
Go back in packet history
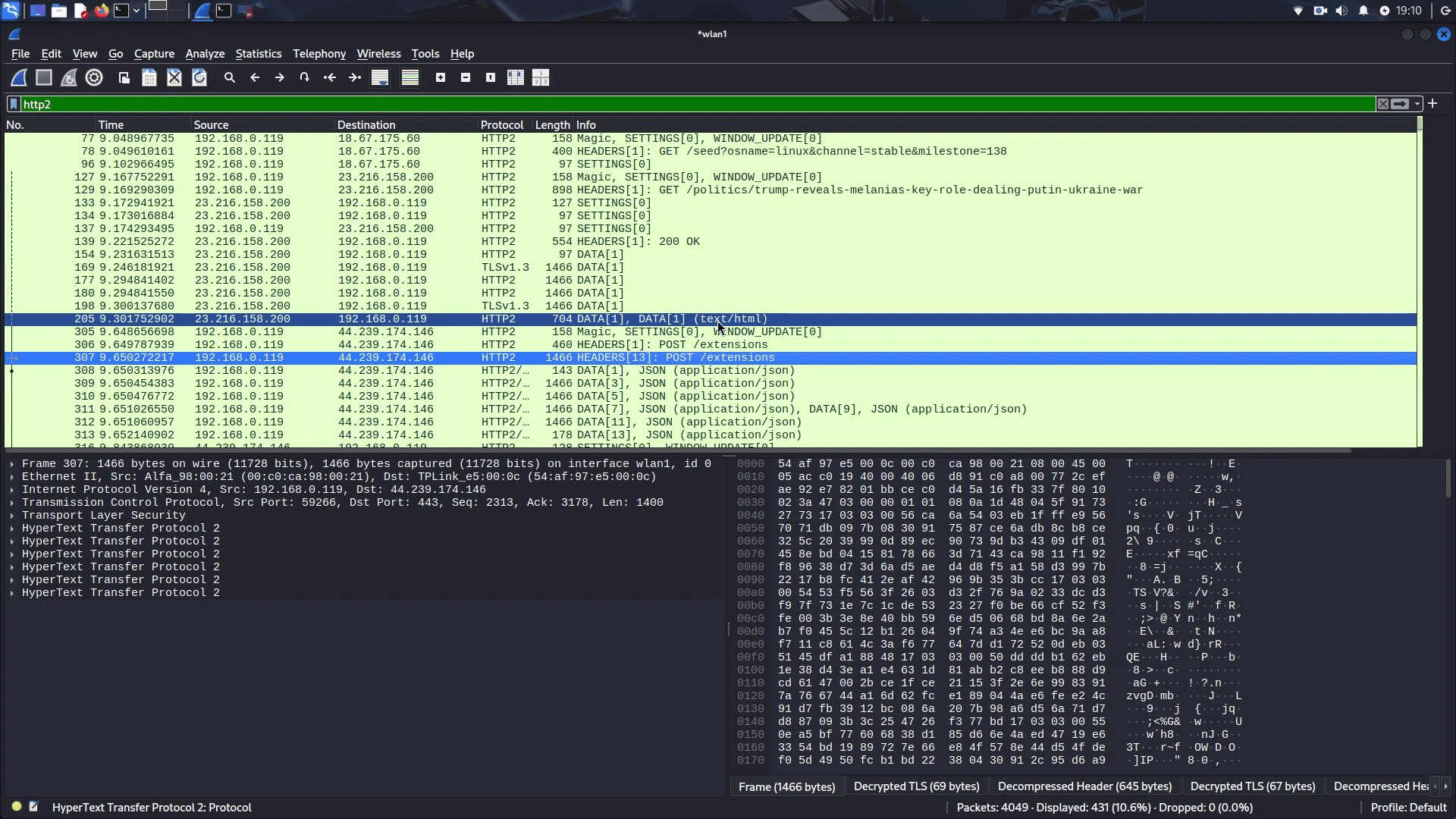point(255,77)
